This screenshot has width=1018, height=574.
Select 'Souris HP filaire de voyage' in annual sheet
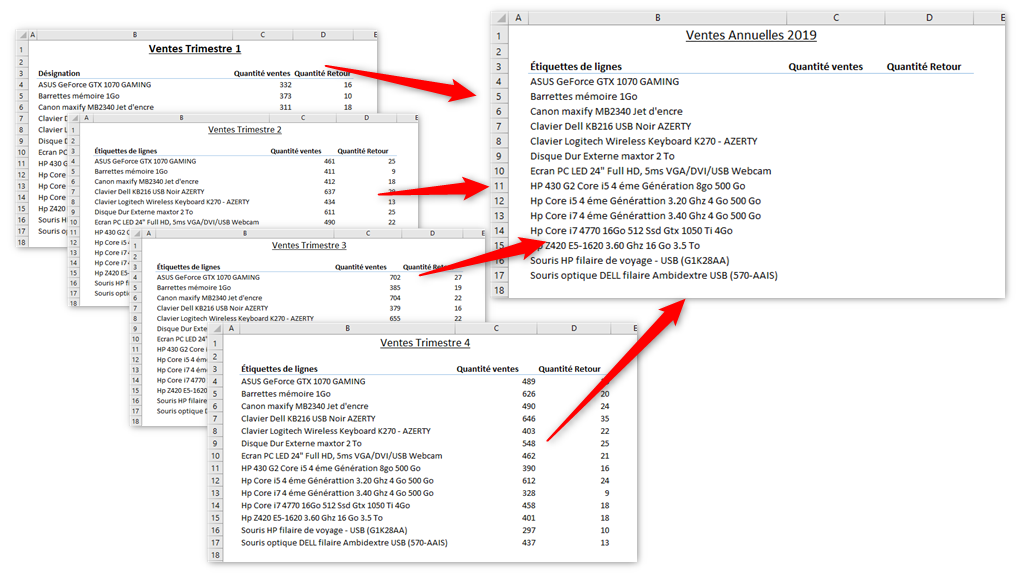pos(630,260)
